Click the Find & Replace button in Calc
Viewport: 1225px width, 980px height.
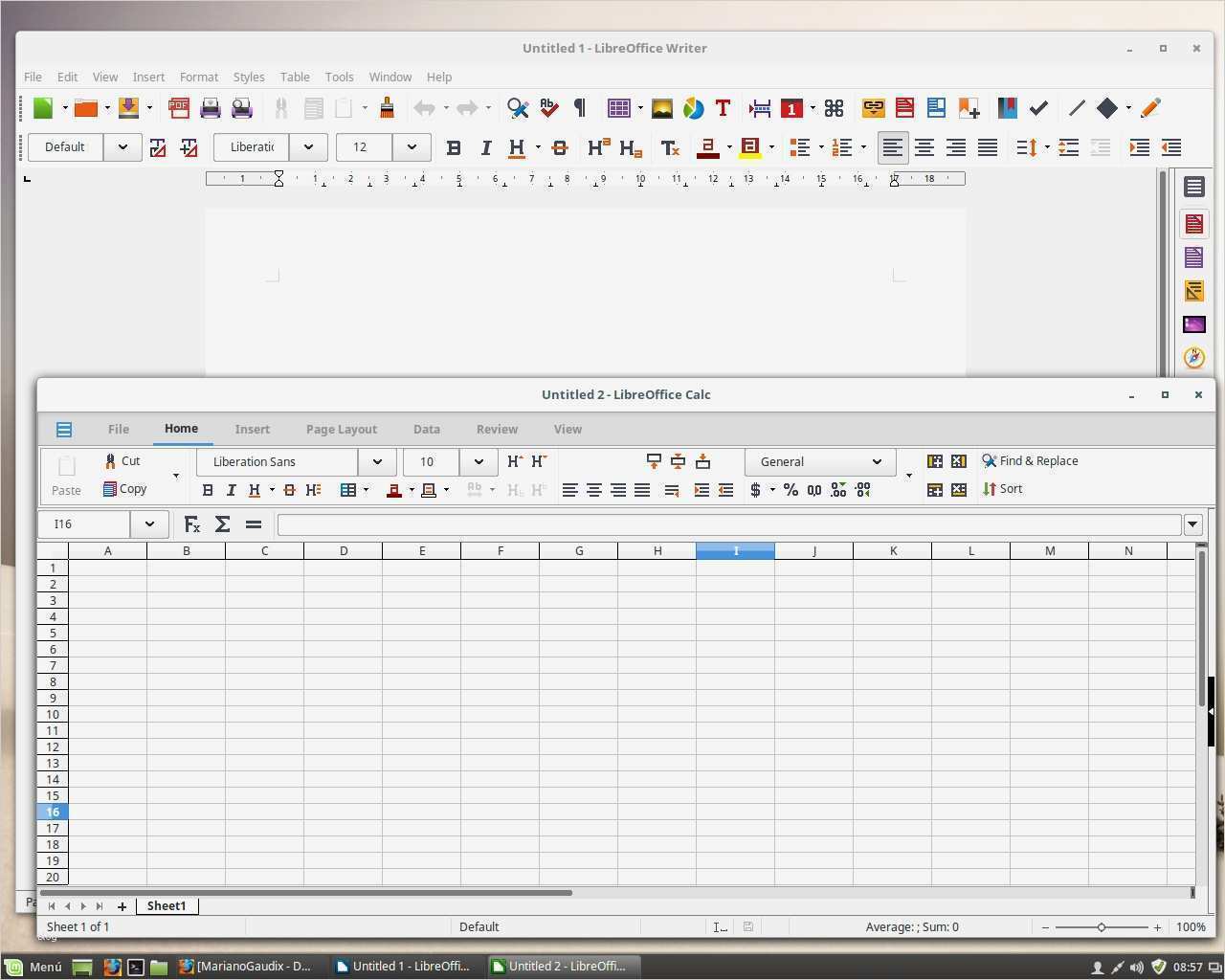click(x=1030, y=461)
